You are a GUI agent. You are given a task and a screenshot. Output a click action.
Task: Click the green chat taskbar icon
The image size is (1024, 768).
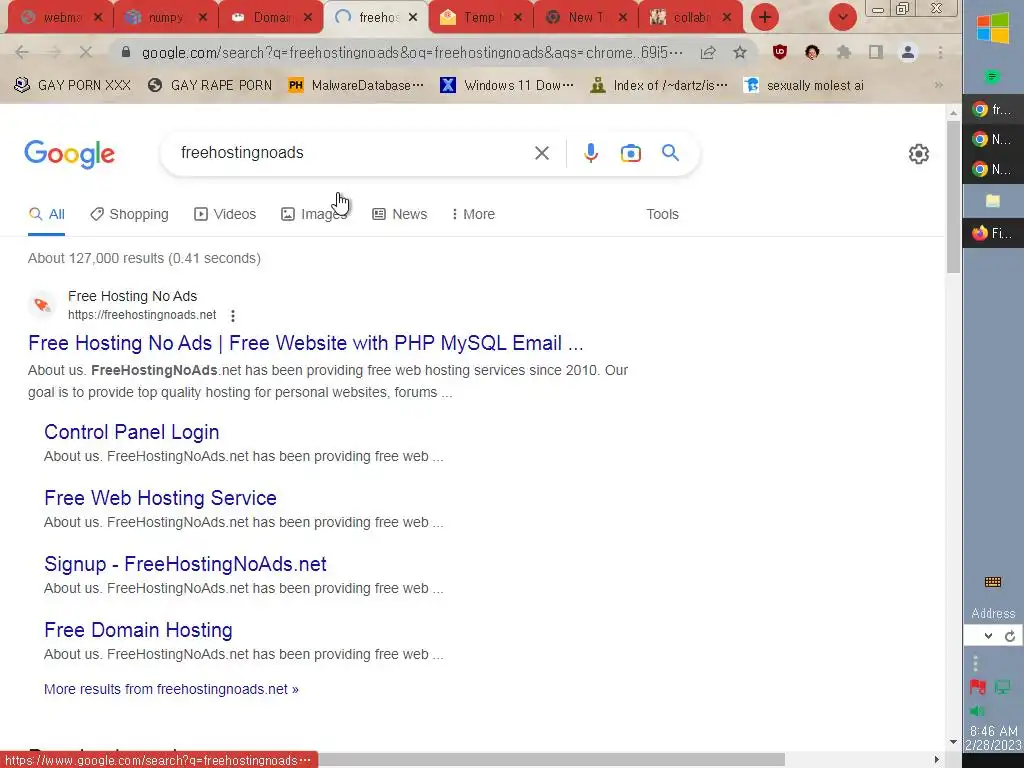992,77
